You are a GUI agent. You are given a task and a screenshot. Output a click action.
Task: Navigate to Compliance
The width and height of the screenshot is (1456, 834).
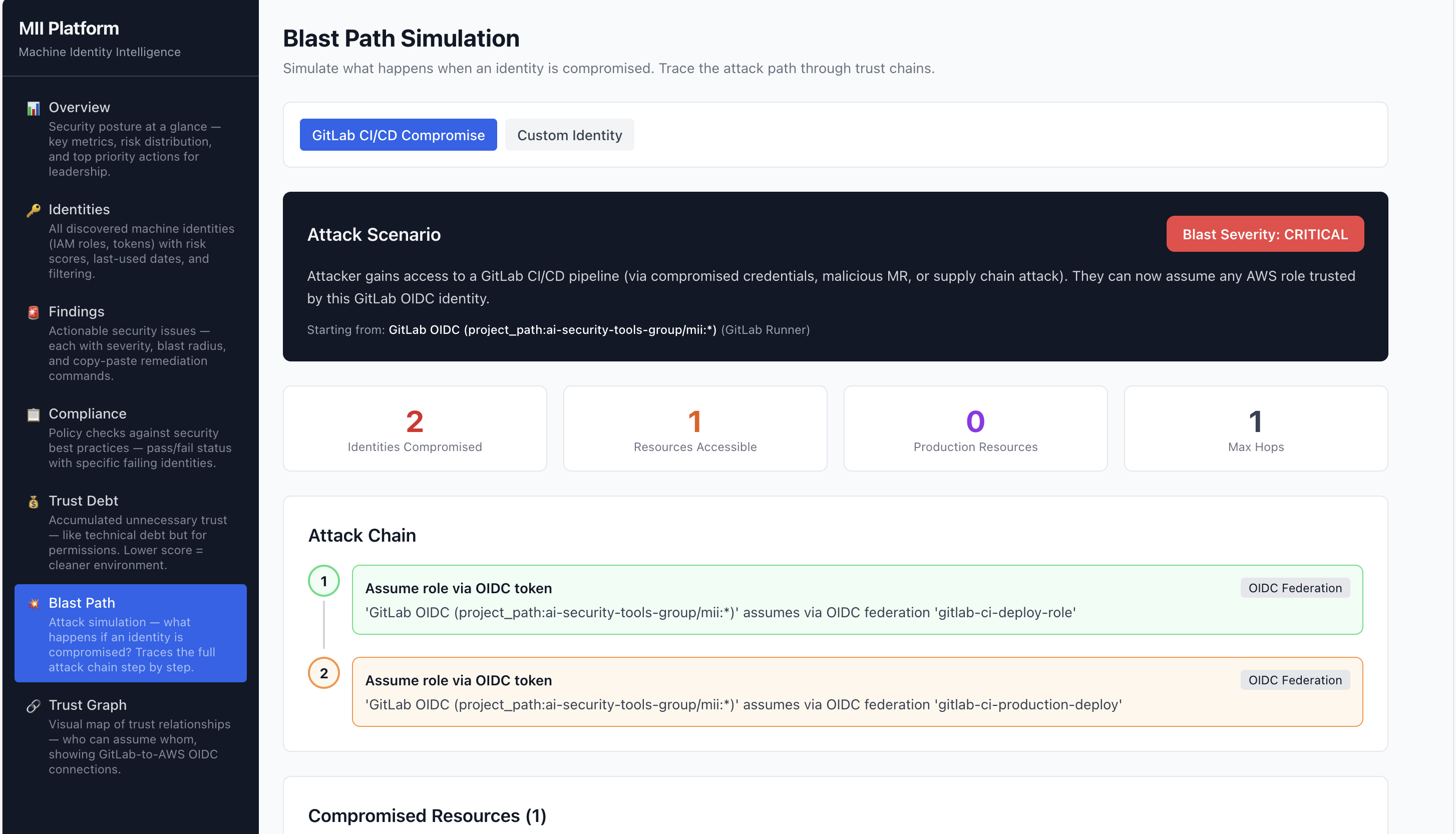tap(131, 437)
